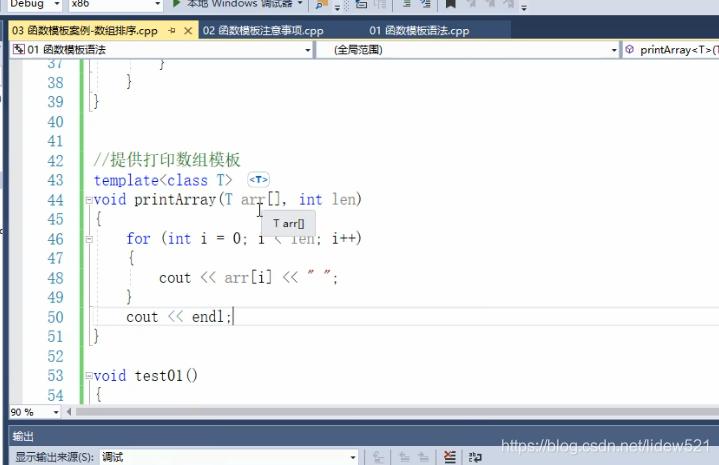Image resolution: width=719 pixels, height=465 pixels.
Task: Close the 03 函数模板案例-数组排序.cpp tab
Action: tap(188, 31)
